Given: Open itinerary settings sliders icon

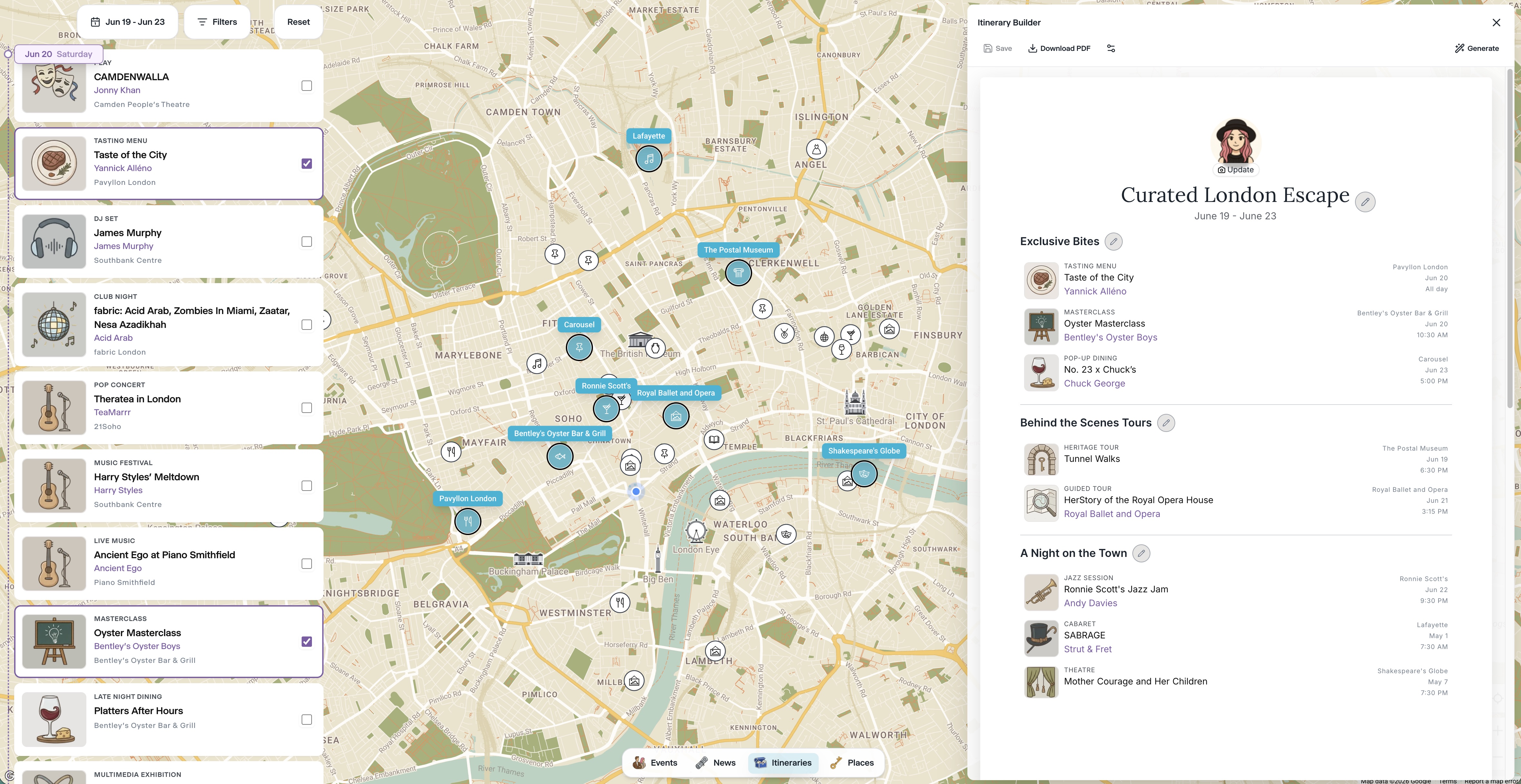Looking at the screenshot, I should tap(1111, 48).
